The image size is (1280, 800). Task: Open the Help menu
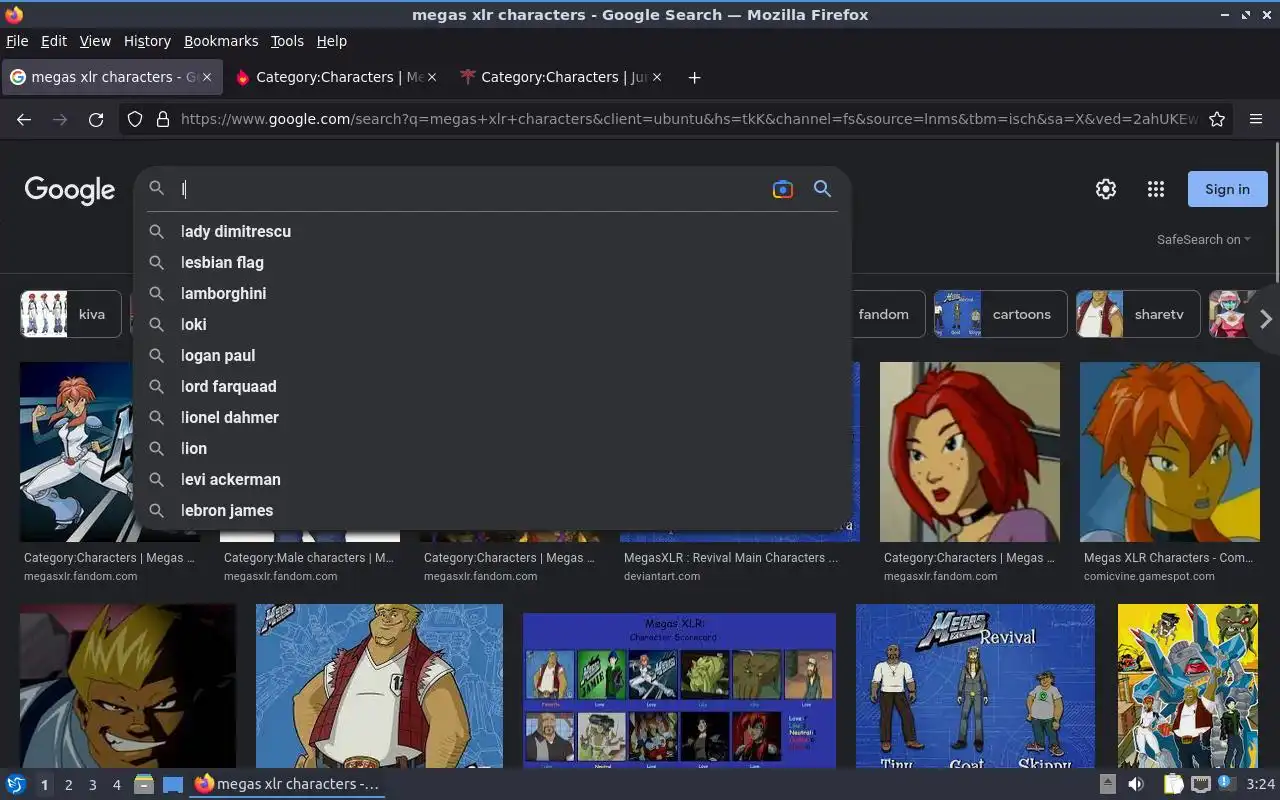332,41
